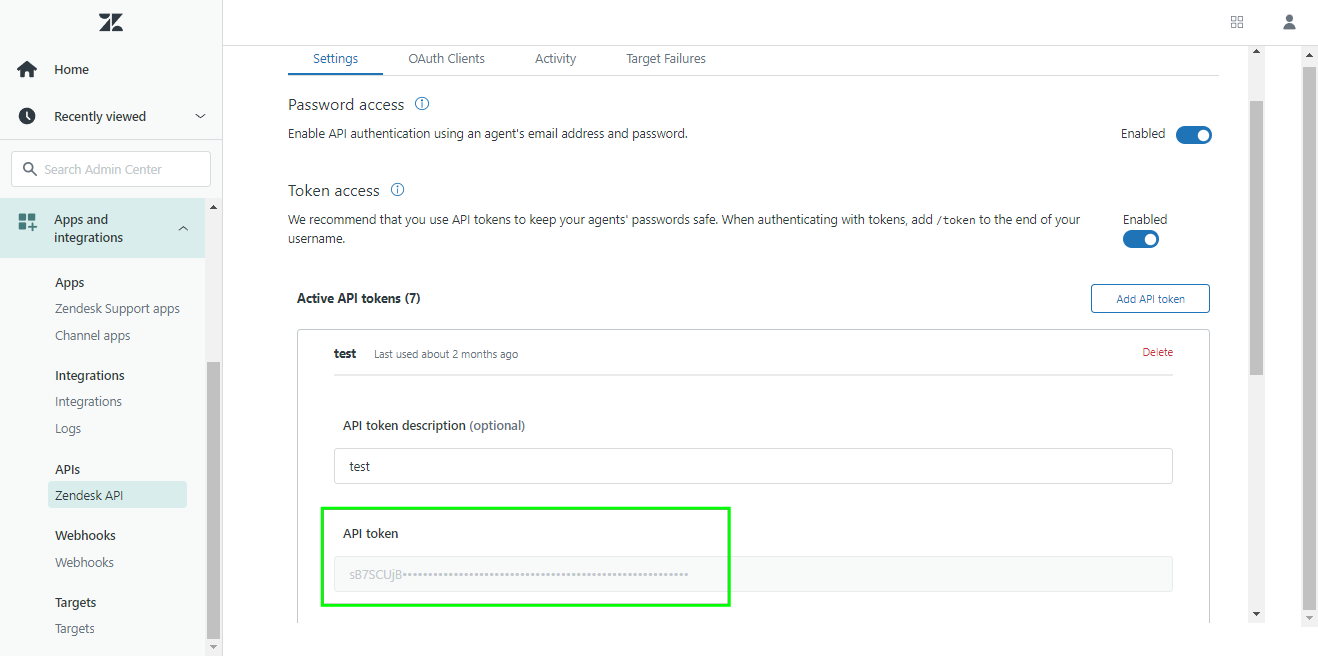This screenshot has height=656, width=1318.
Task: Click the Search Admin Center field
Action: pos(111,169)
